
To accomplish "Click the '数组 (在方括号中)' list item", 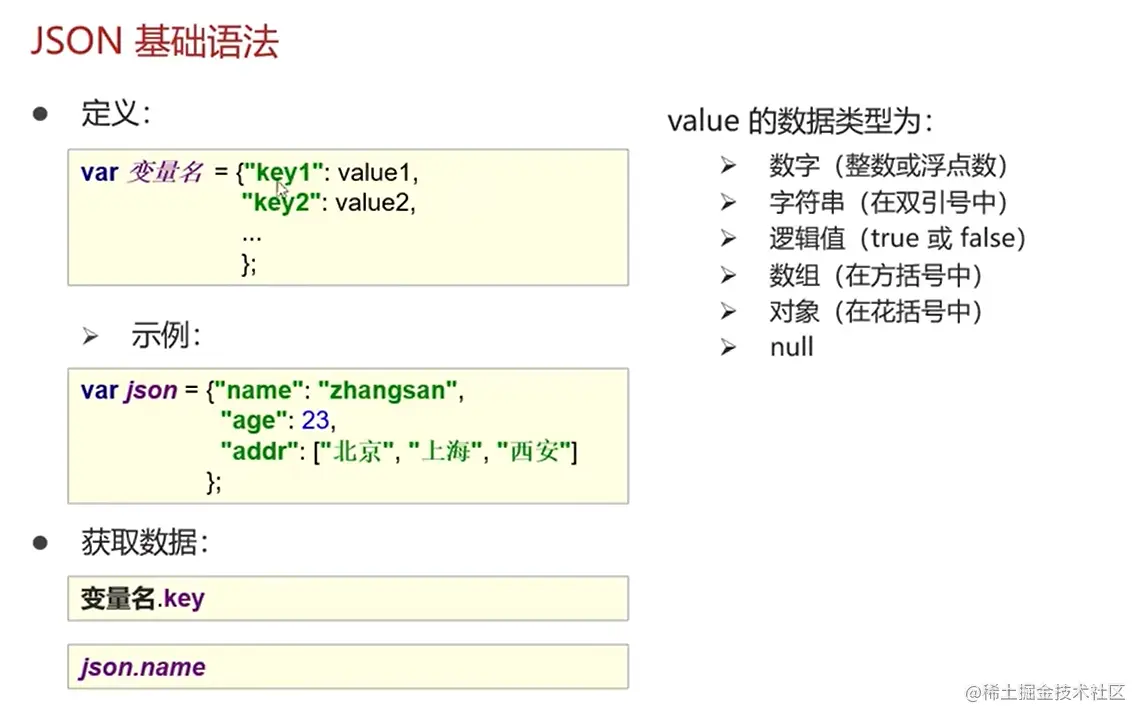I will pos(876,276).
